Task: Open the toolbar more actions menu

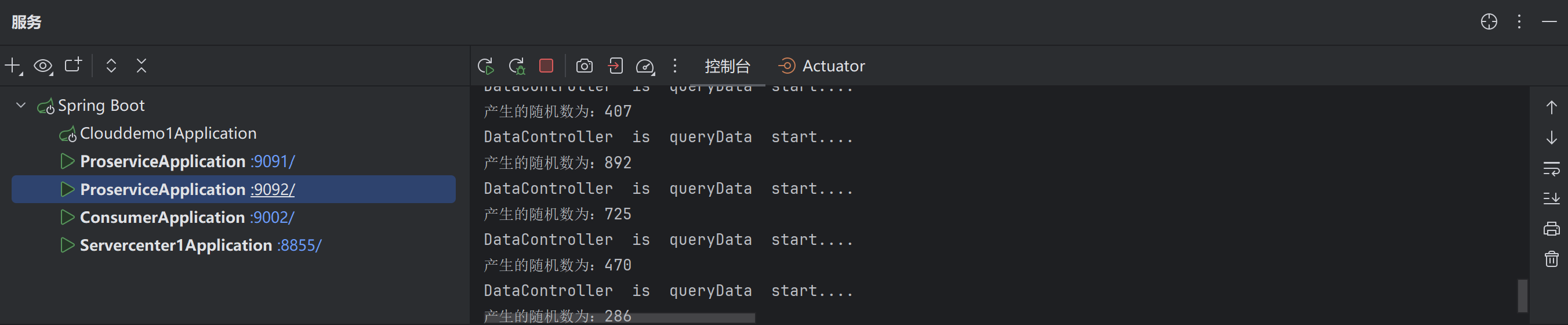Action: [674, 66]
